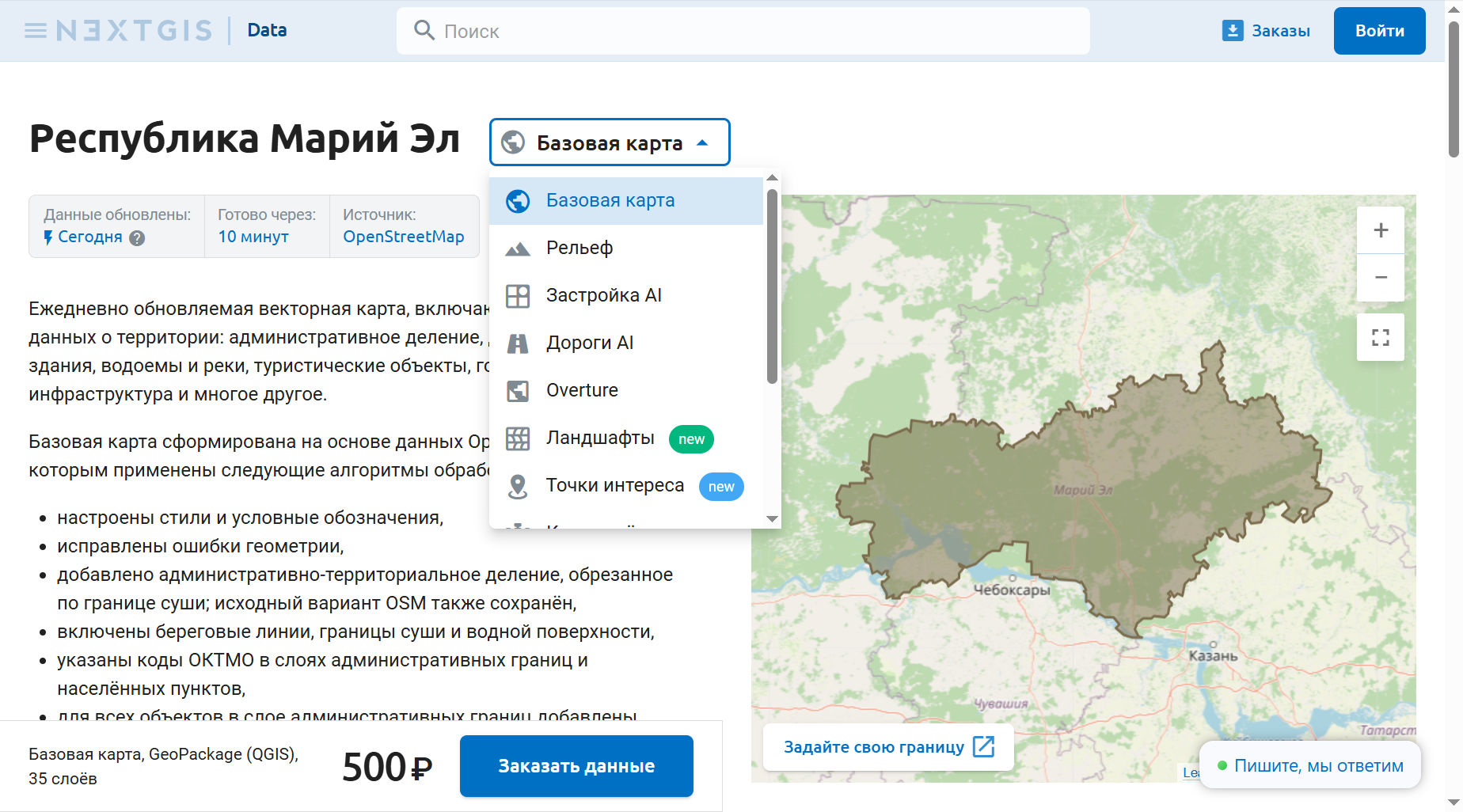
Task: Click the 500 ₽ price text
Action: click(x=387, y=766)
